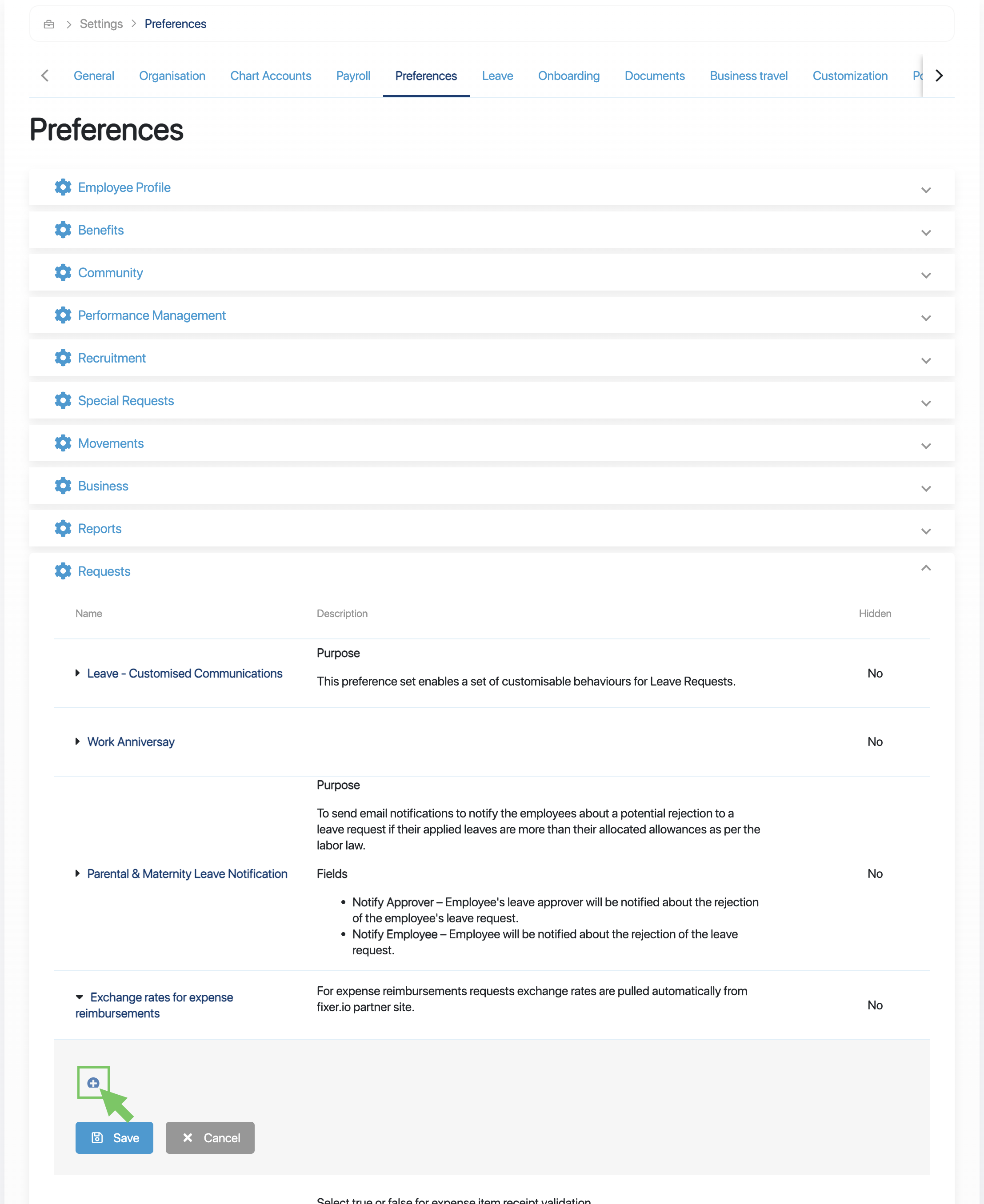Click the home briefcase breadcrumb icon
Viewport: 984px width, 1204px height.
(49, 24)
